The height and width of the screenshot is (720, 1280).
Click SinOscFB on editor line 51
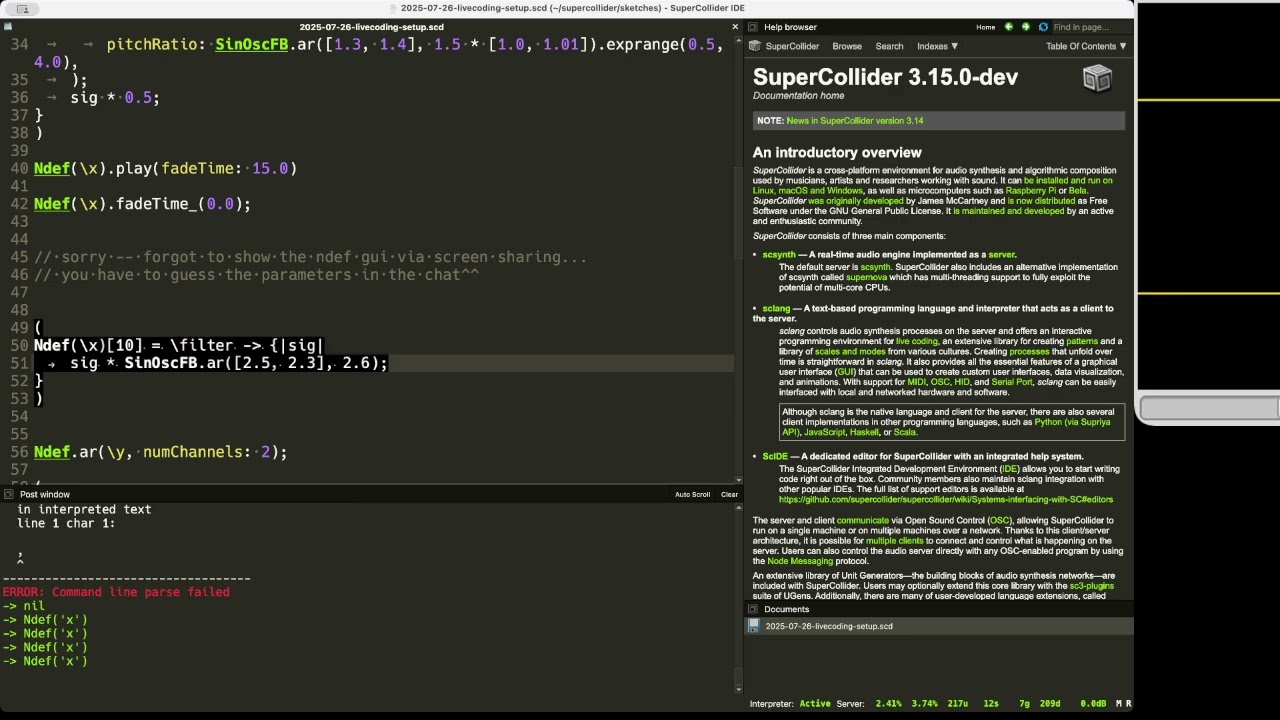(x=160, y=363)
